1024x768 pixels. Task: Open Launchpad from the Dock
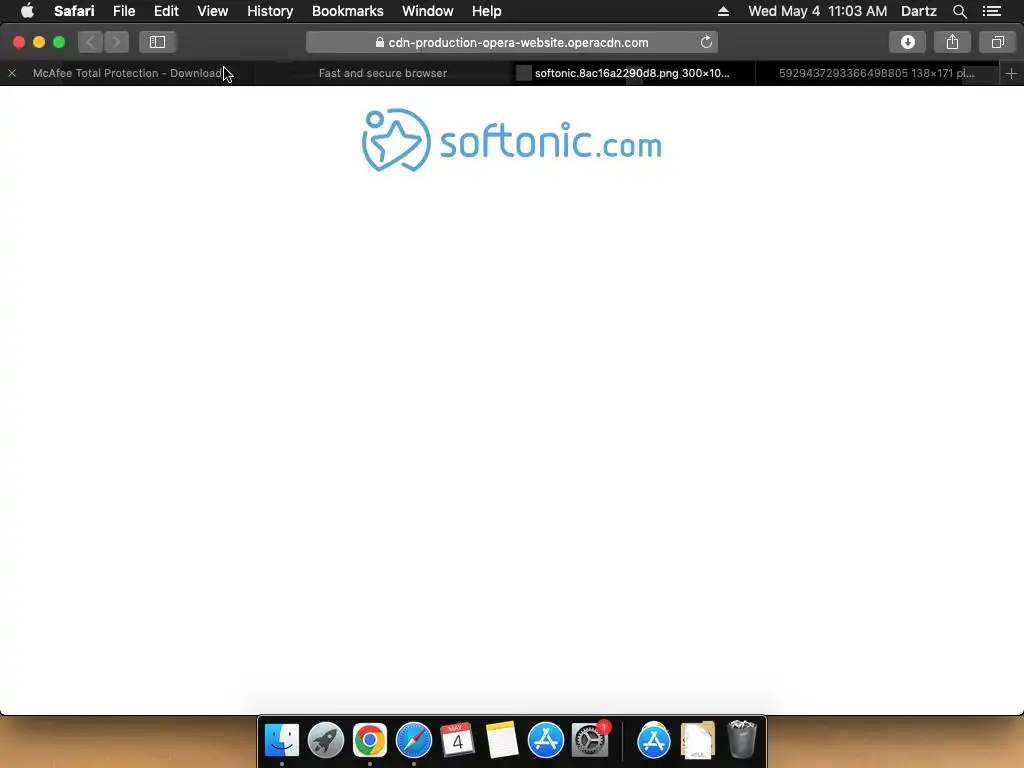(x=325, y=741)
